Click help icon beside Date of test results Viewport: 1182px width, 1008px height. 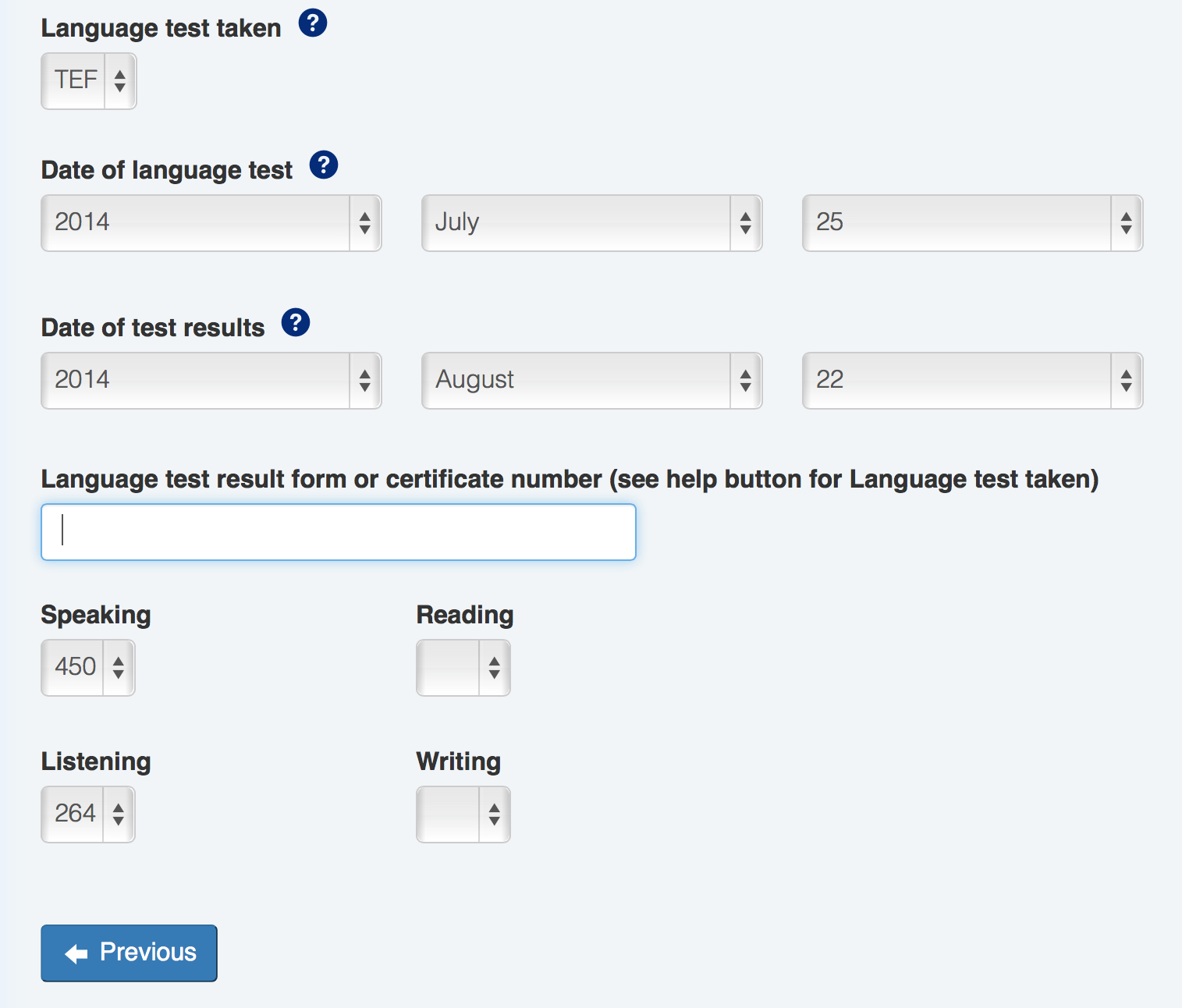tap(296, 322)
